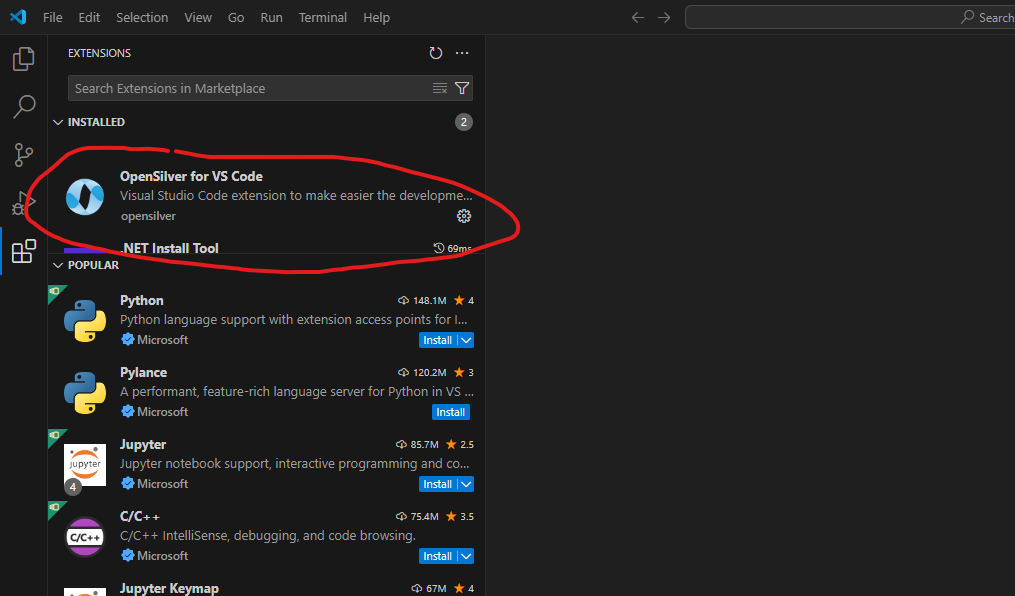
Task: Click the star rating of Python extension
Action: [x=464, y=300]
